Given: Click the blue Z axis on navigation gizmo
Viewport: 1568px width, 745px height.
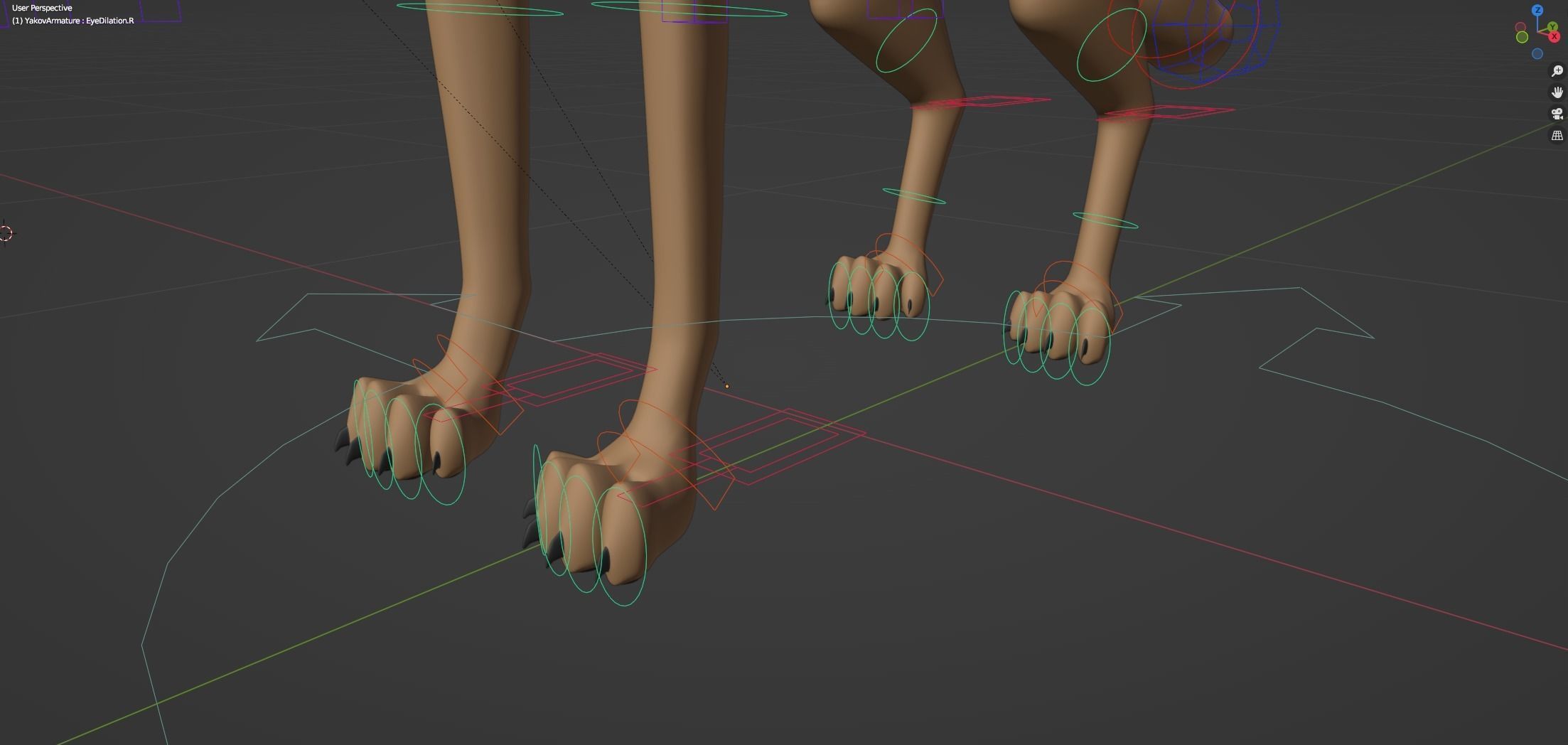Looking at the screenshot, I should [1537, 10].
